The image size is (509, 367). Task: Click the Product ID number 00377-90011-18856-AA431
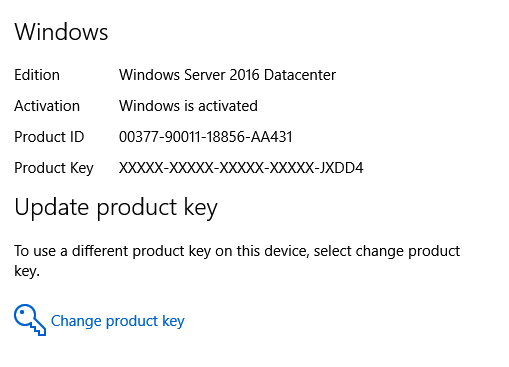(206, 137)
